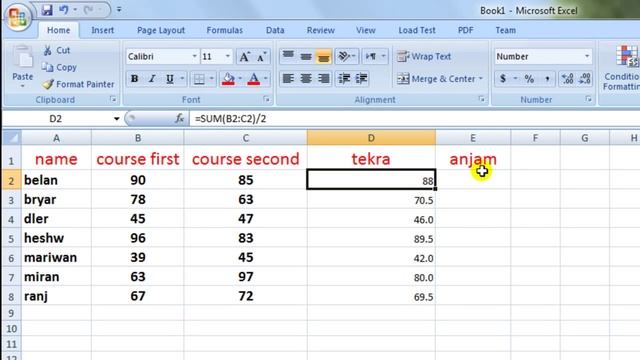Viewport: 640px width, 360px height.
Task: Open the Calibri font name dropdown
Action: click(x=194, y=57)
